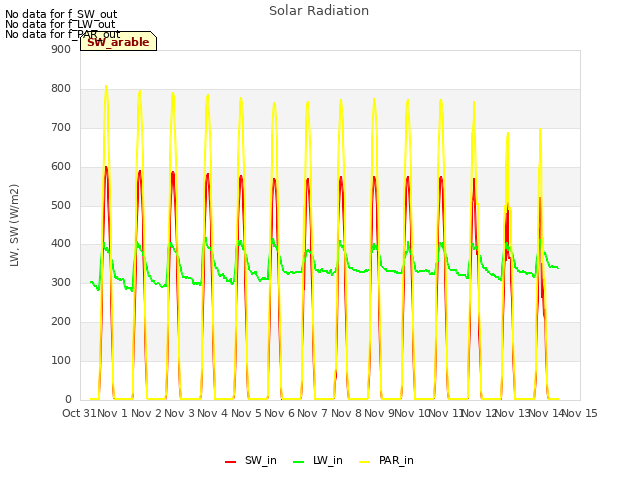Click the Nov 15 x-axis tick label
This screenshot has width=640, height=480.
point(580,413)
